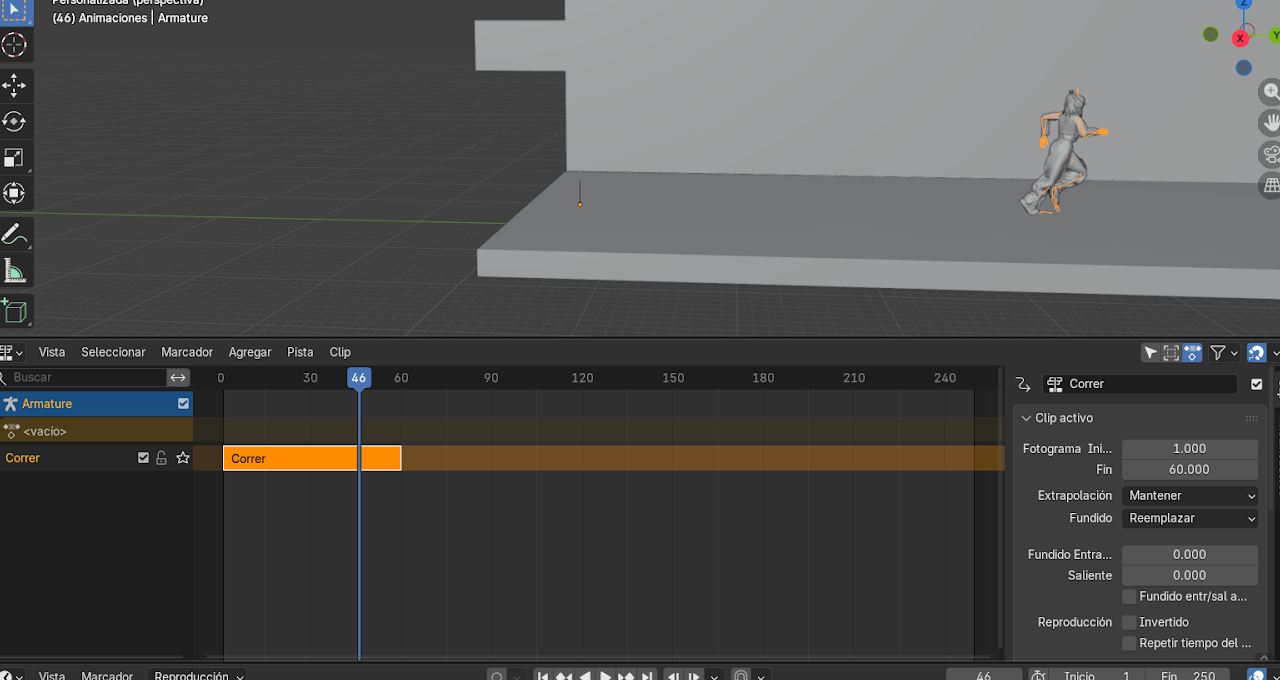This screenshot has width=1280, height=680.
Task: Click the Fin frame value field showing 60.000
Action: click(x=1189, y=469)
